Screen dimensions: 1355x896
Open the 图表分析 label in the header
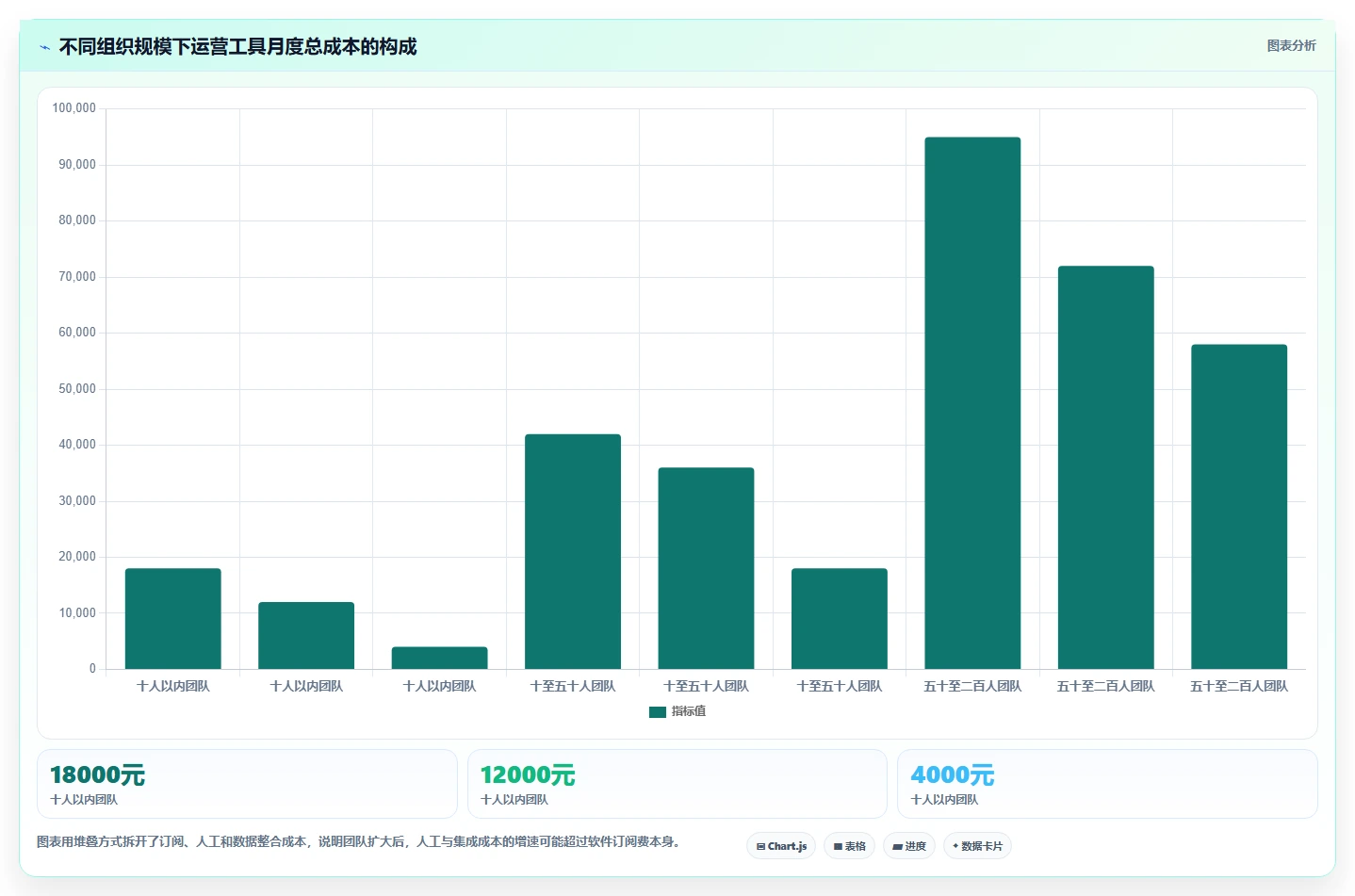(1291, 45)
